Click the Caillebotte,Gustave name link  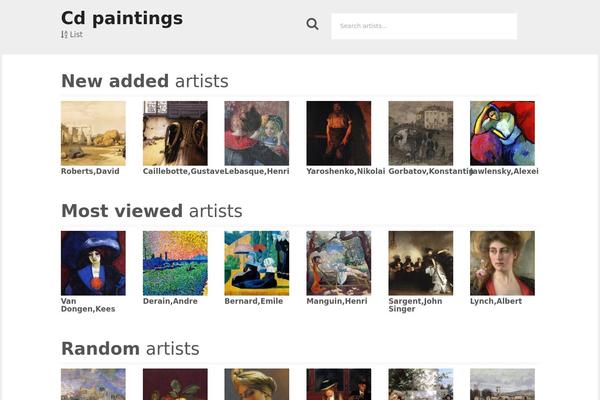[x=183, y=171]
